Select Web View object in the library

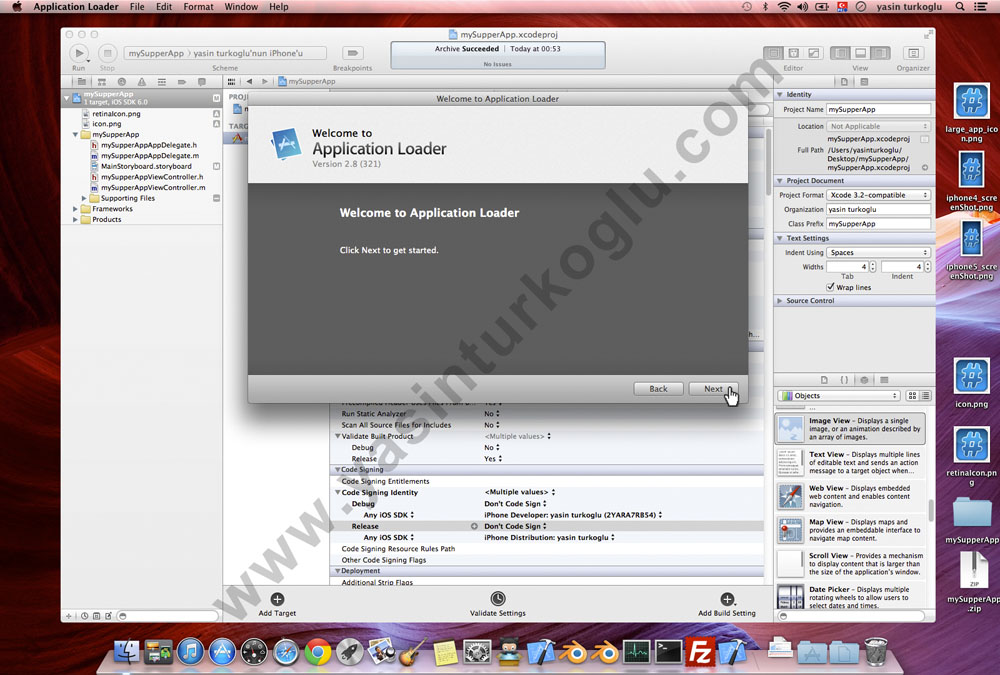pos(851,496)
